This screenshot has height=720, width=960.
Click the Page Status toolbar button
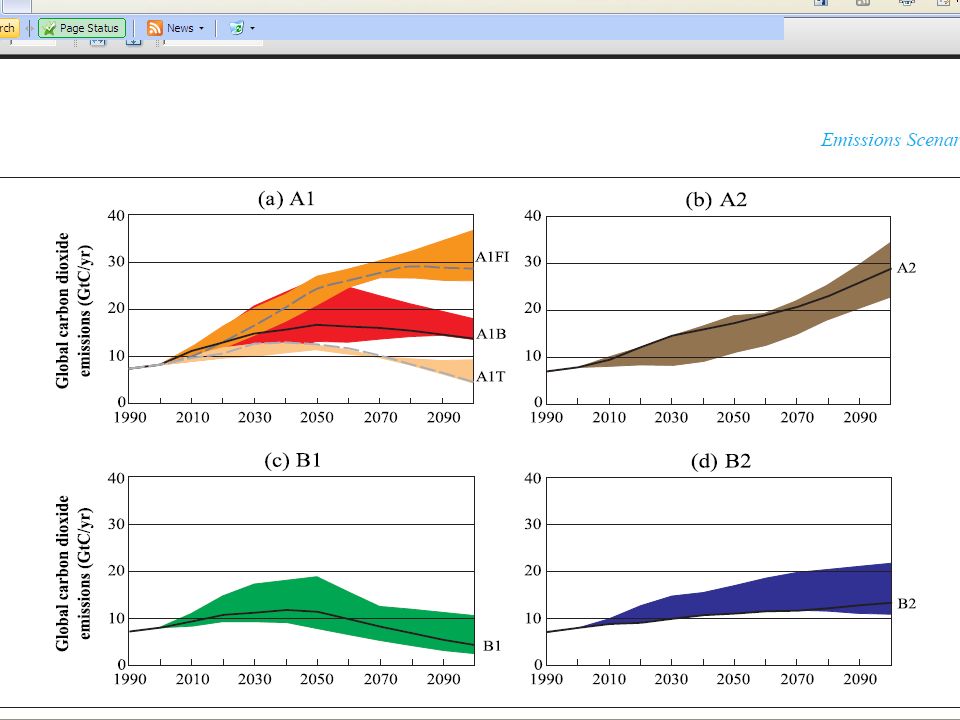click(82, 28)
